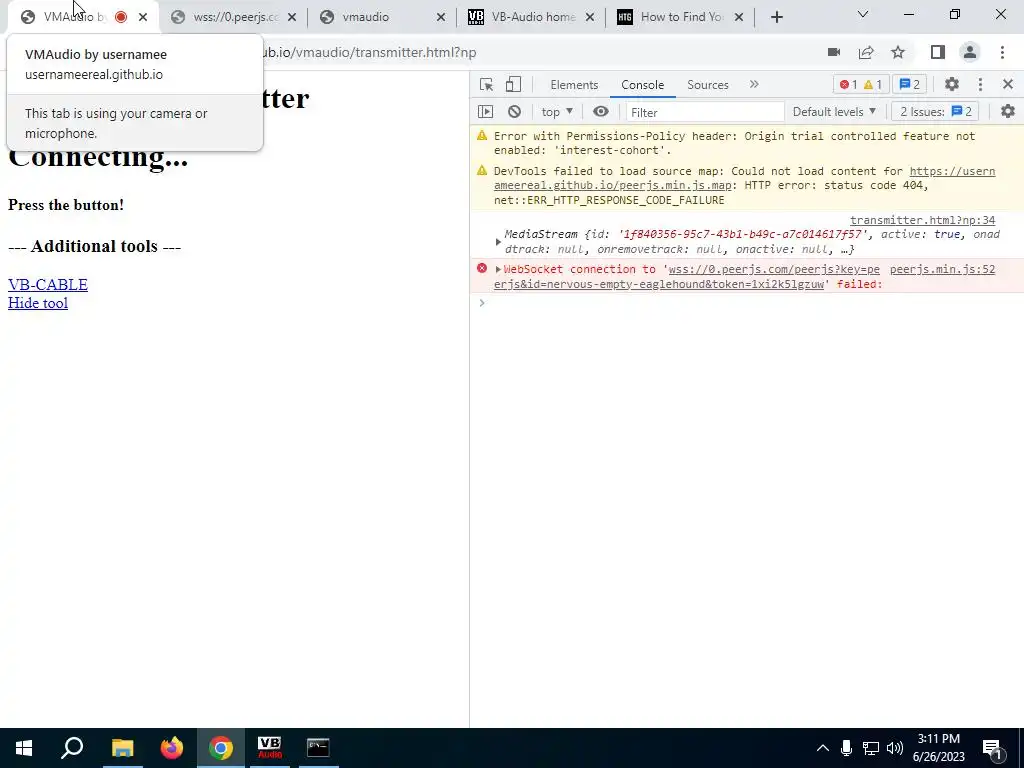Open the tab search chevron dropdown

(863, 14)
